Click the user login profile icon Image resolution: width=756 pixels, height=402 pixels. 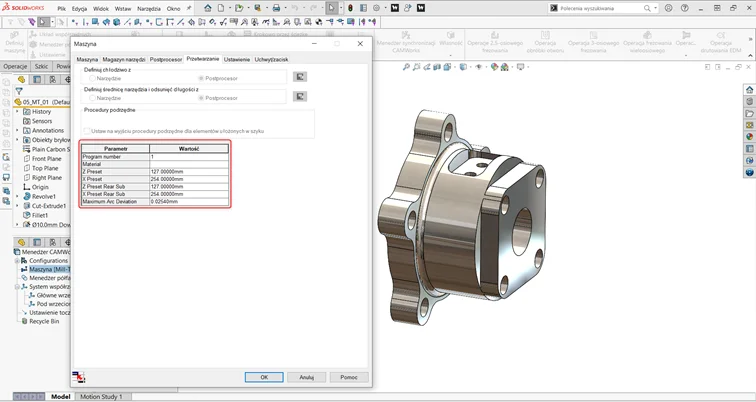coord(668,8)
